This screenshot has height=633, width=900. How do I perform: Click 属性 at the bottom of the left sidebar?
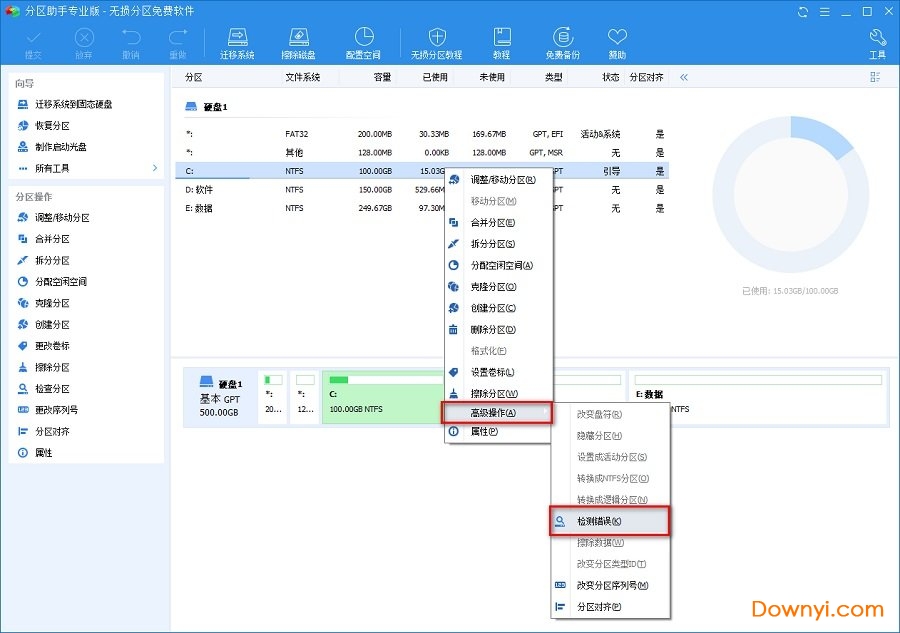(x=43, y=453)
